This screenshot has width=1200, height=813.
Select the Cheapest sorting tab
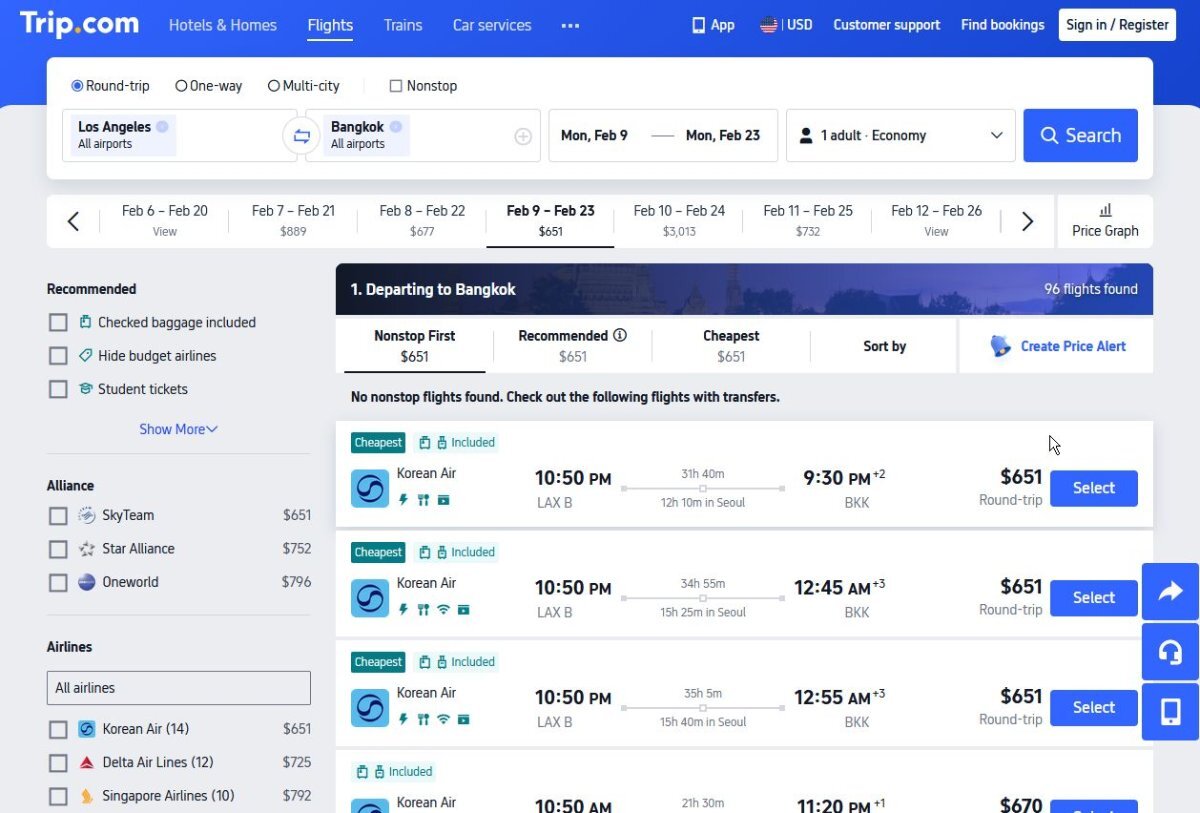pos(731,346)
